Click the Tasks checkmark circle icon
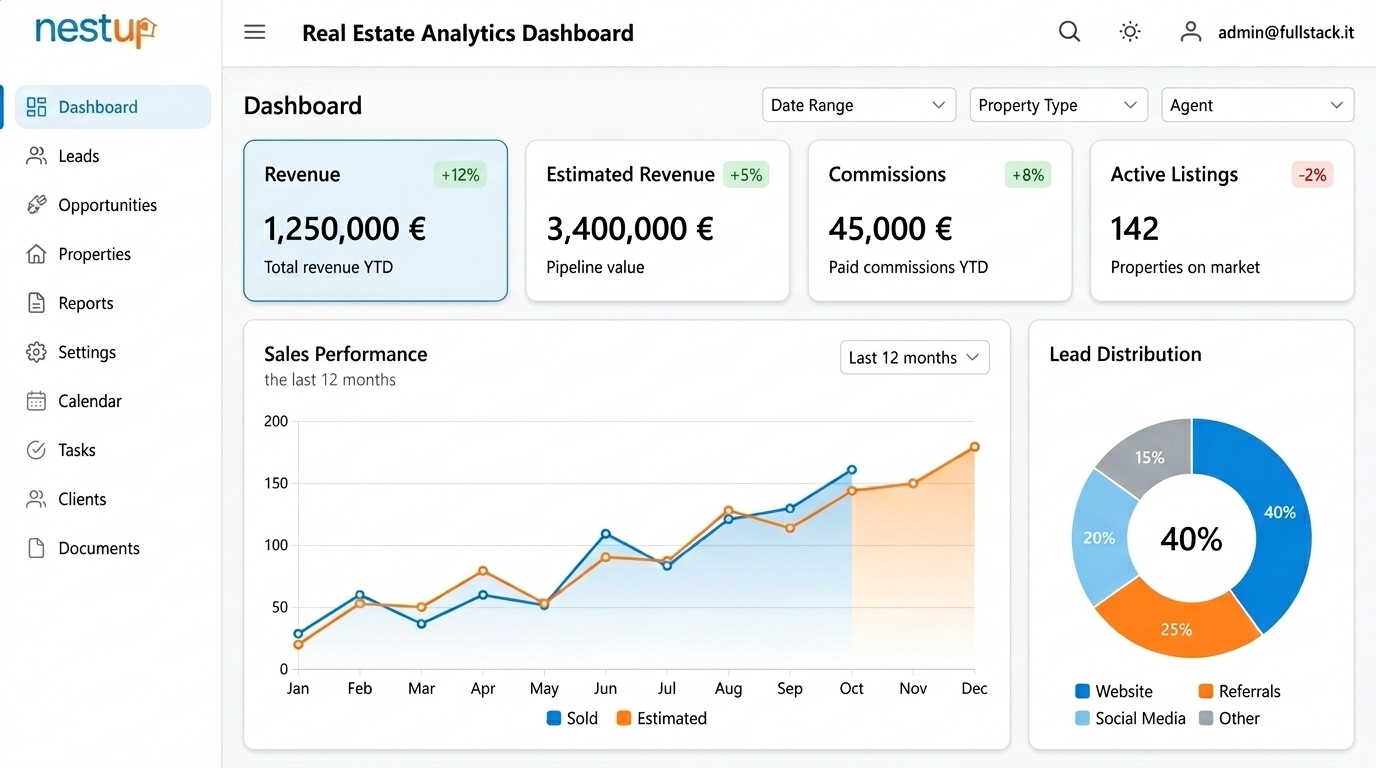The image size is (1376, 768). point(37,450)
